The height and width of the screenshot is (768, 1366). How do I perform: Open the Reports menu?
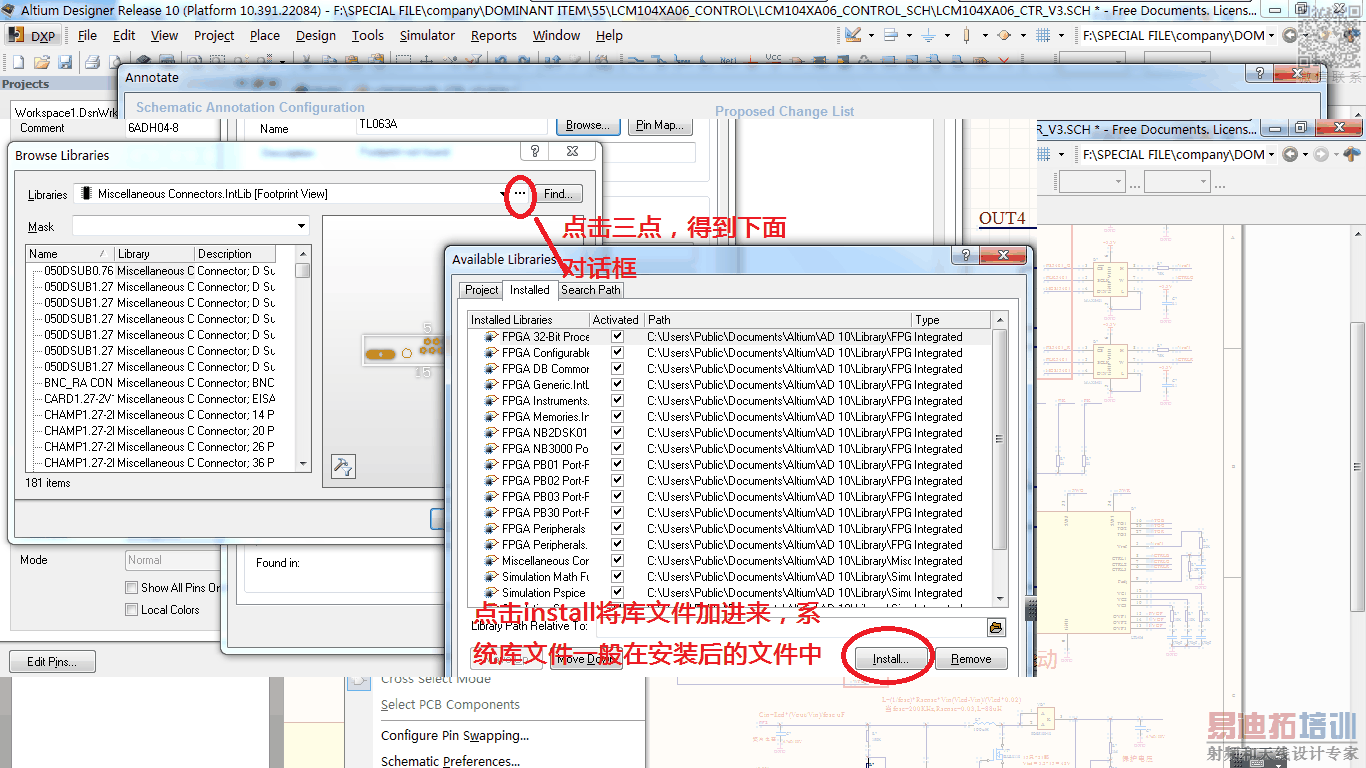[x=494, y=35]
